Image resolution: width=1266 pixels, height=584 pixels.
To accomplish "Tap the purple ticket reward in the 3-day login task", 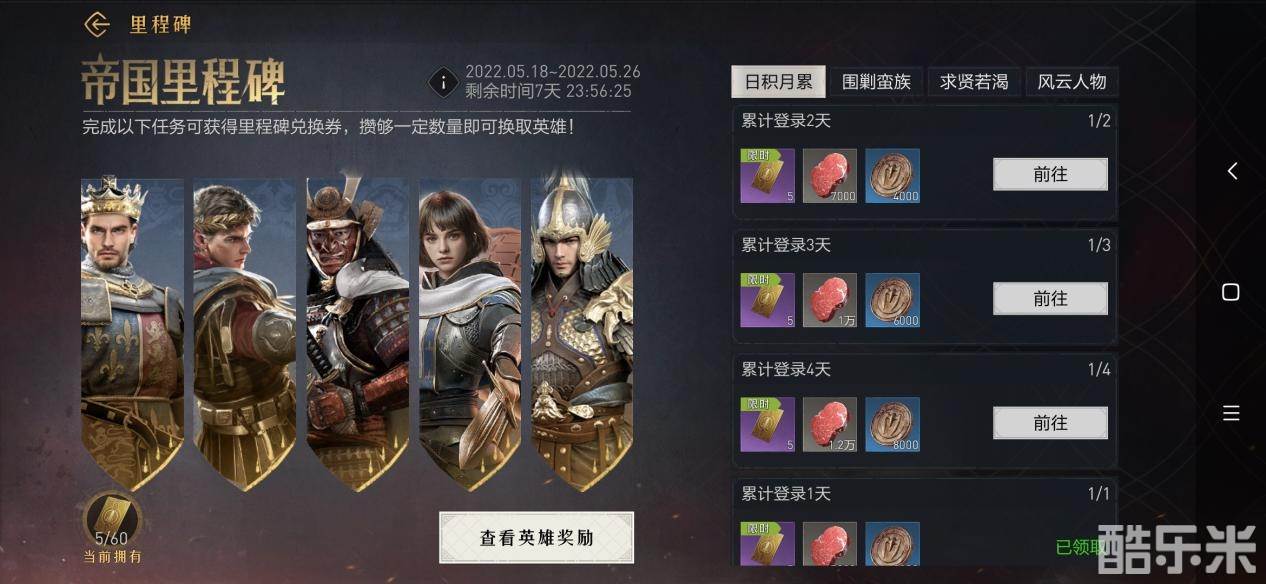I will tap(767, 300).
